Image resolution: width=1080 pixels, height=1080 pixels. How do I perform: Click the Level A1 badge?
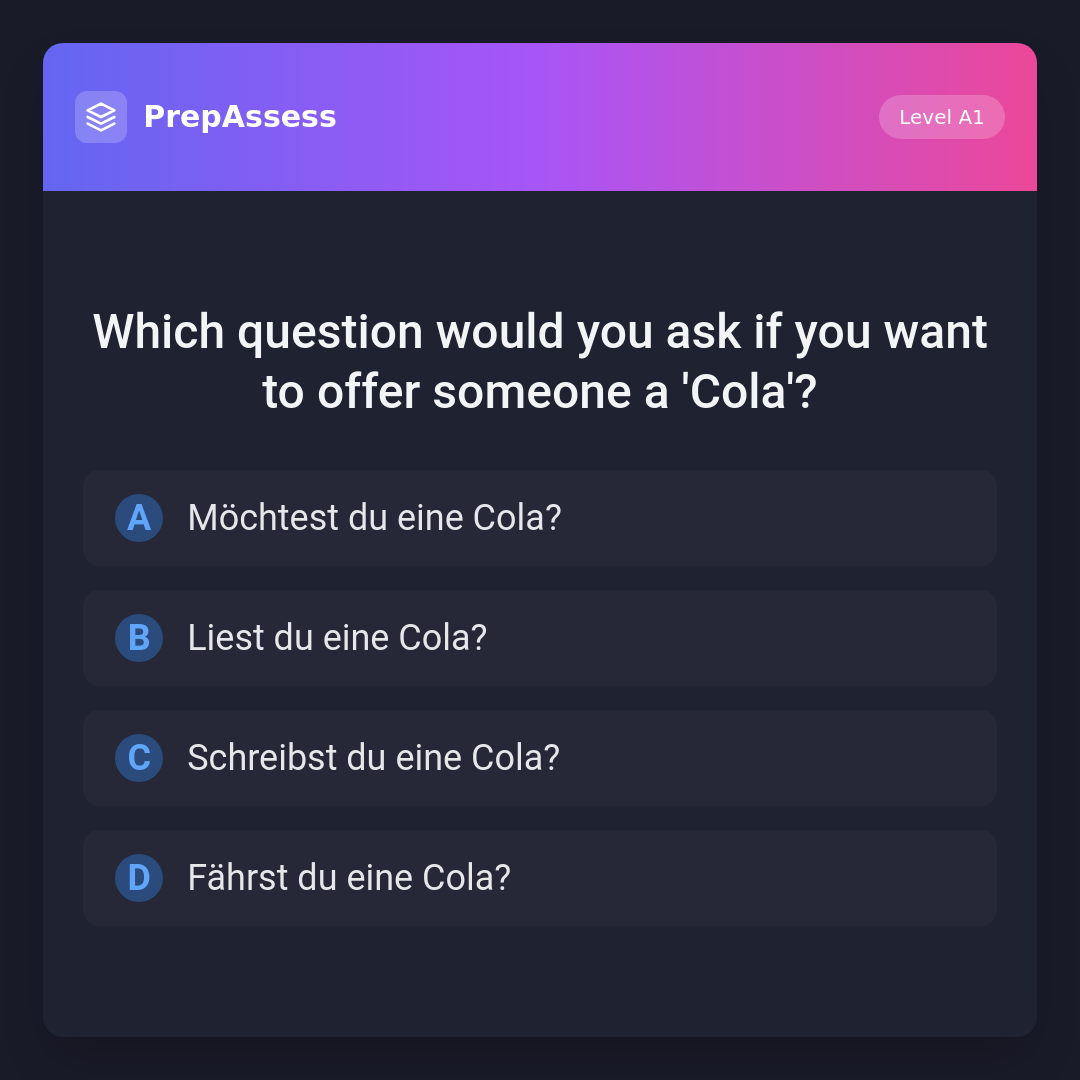(x=941, y=117)
